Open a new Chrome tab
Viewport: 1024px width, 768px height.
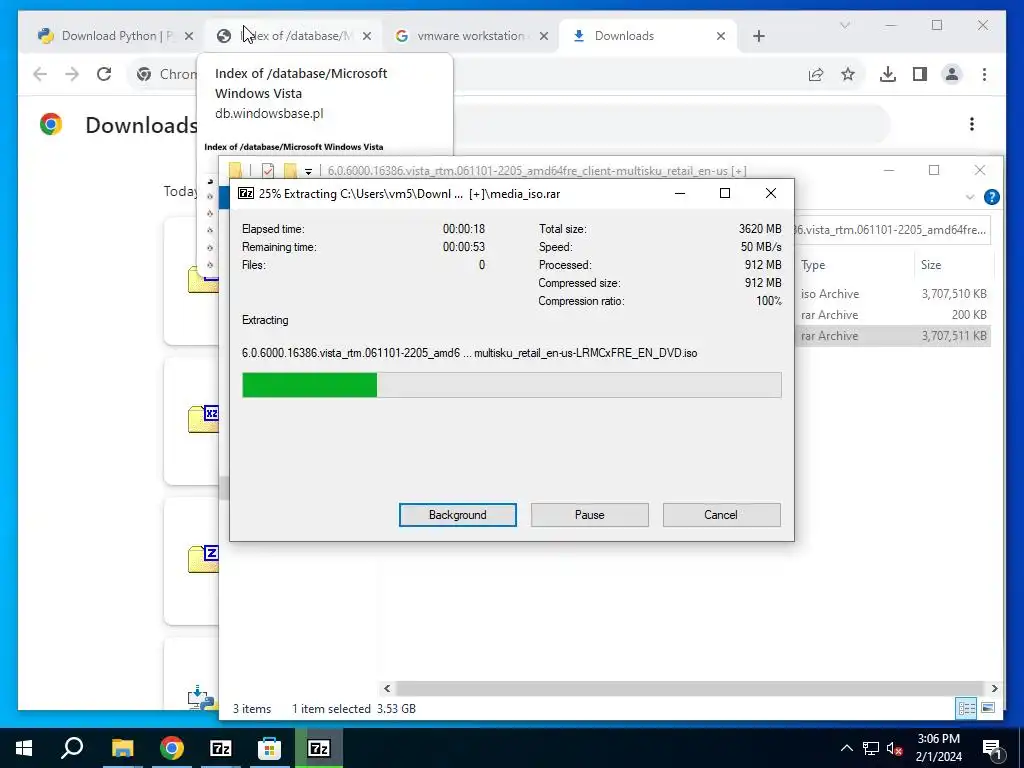758,36
